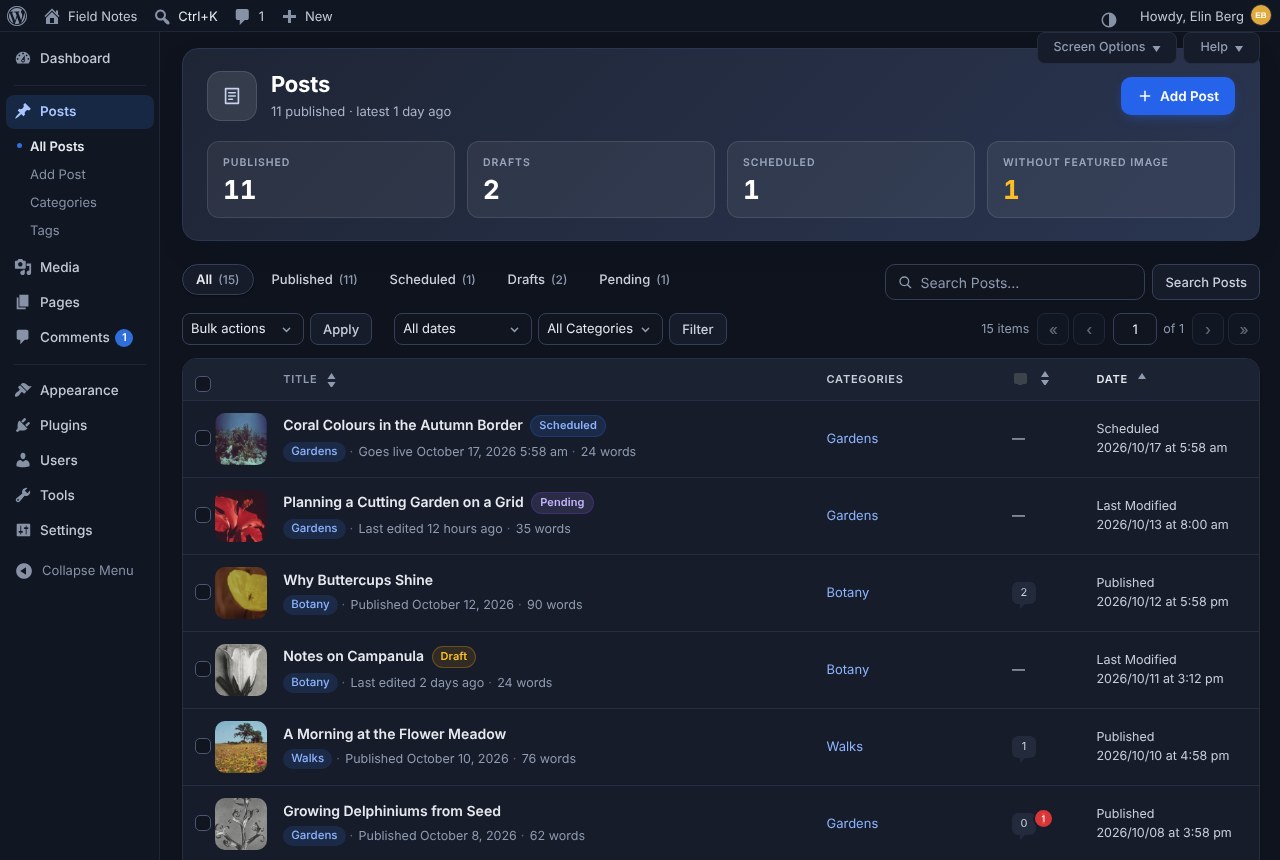Open the Elin Berg user avatar
Viewport: 1280px width, 860px height.
1260,16
